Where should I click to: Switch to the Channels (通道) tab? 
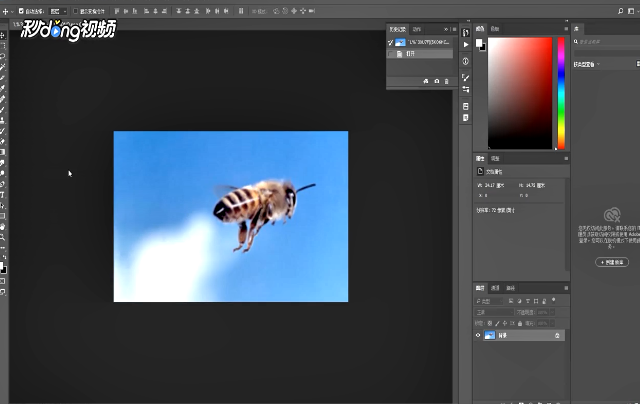tap(495, 288)
